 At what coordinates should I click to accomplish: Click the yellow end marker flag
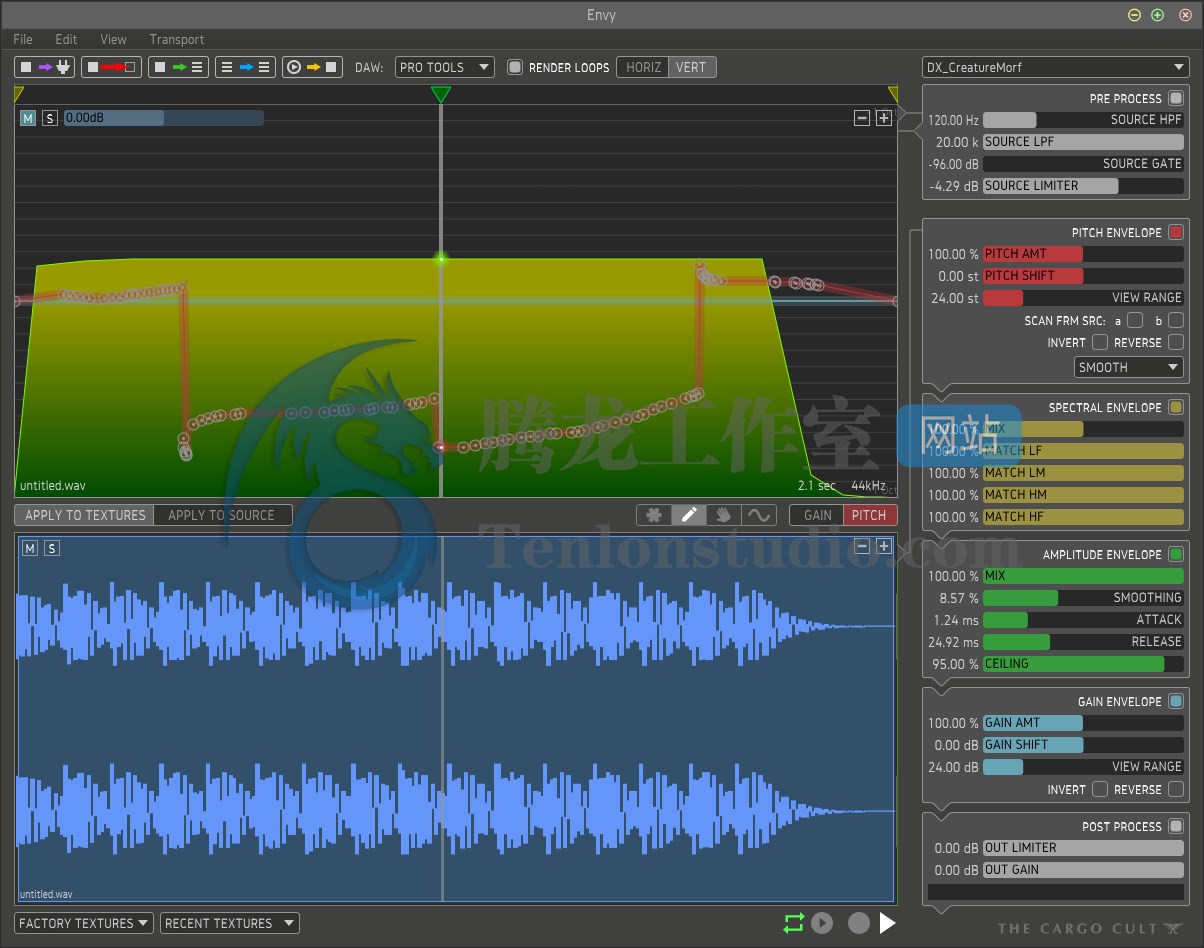pyautogui.click(x=893, y=93)
